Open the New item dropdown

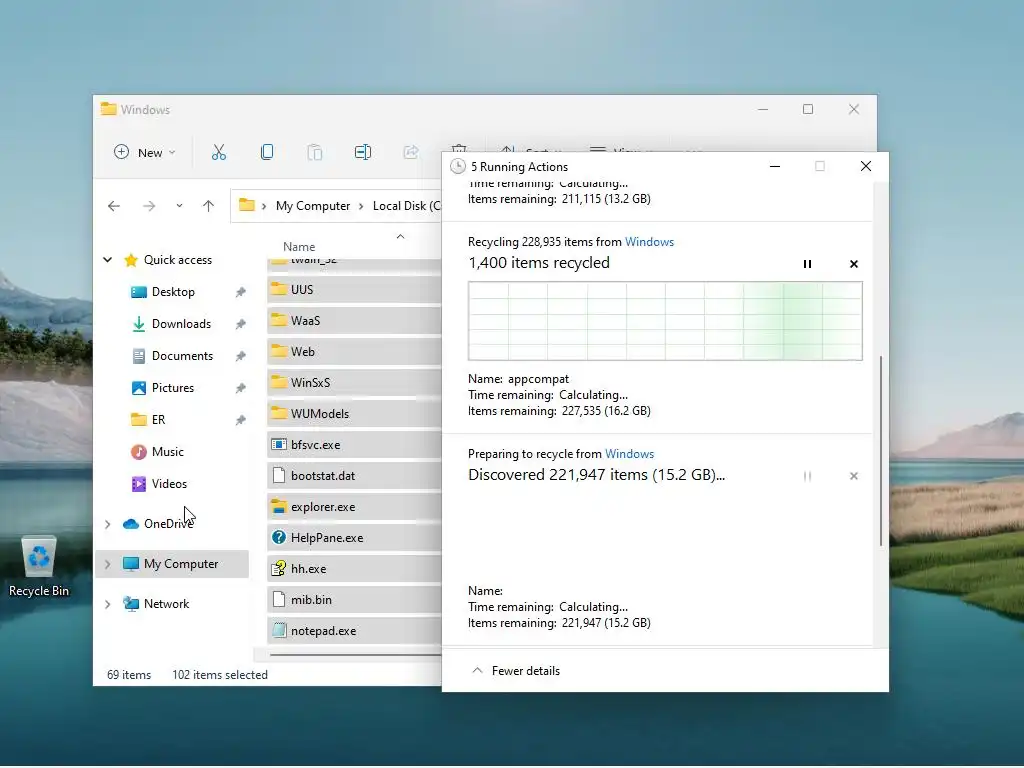(144, 152)
